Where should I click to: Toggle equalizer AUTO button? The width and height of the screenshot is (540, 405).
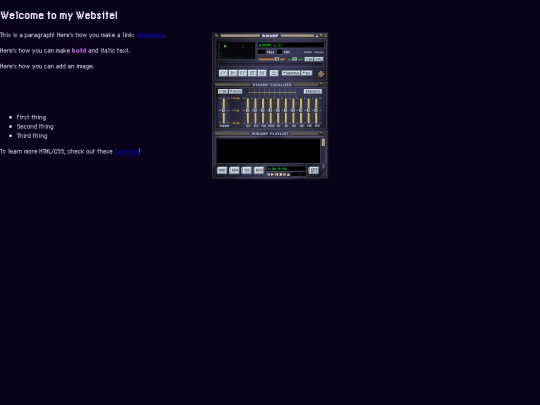(236, 91)
